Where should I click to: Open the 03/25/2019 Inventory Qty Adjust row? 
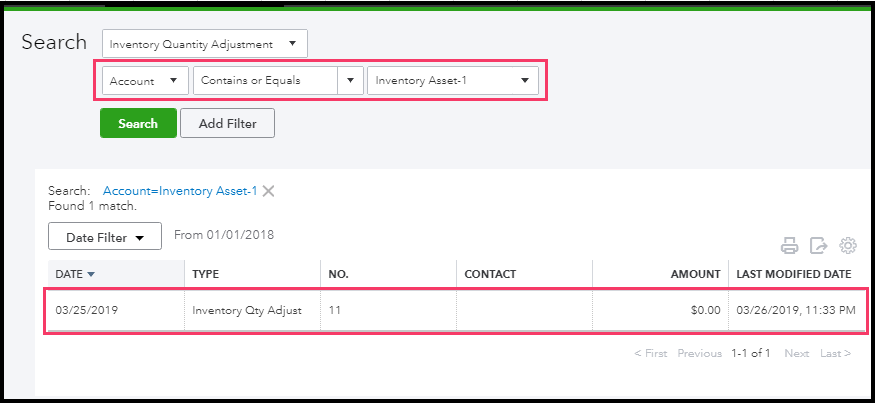click(x=246, y=310)
